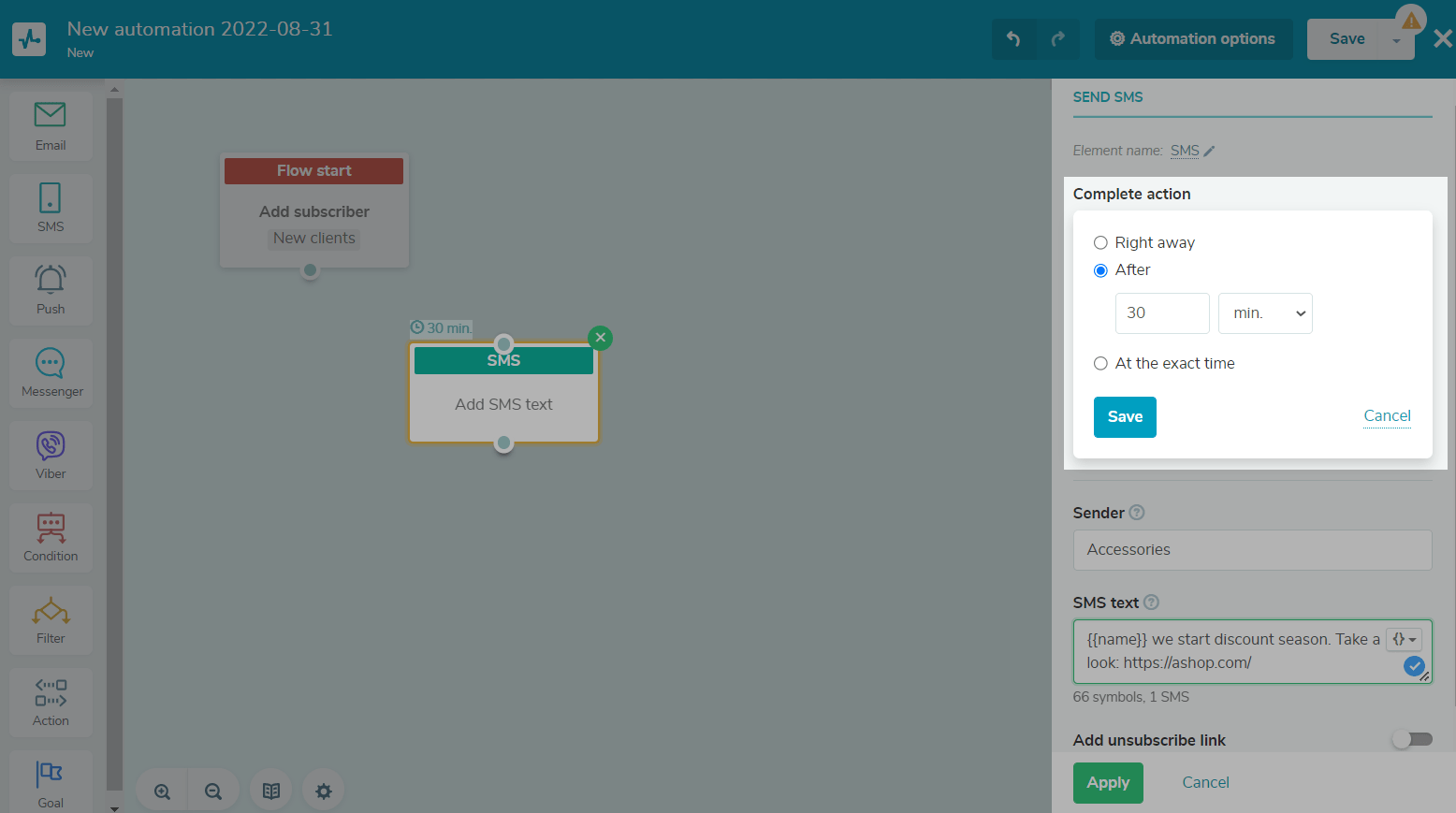Select the 'Right away' radio option

1101,242
